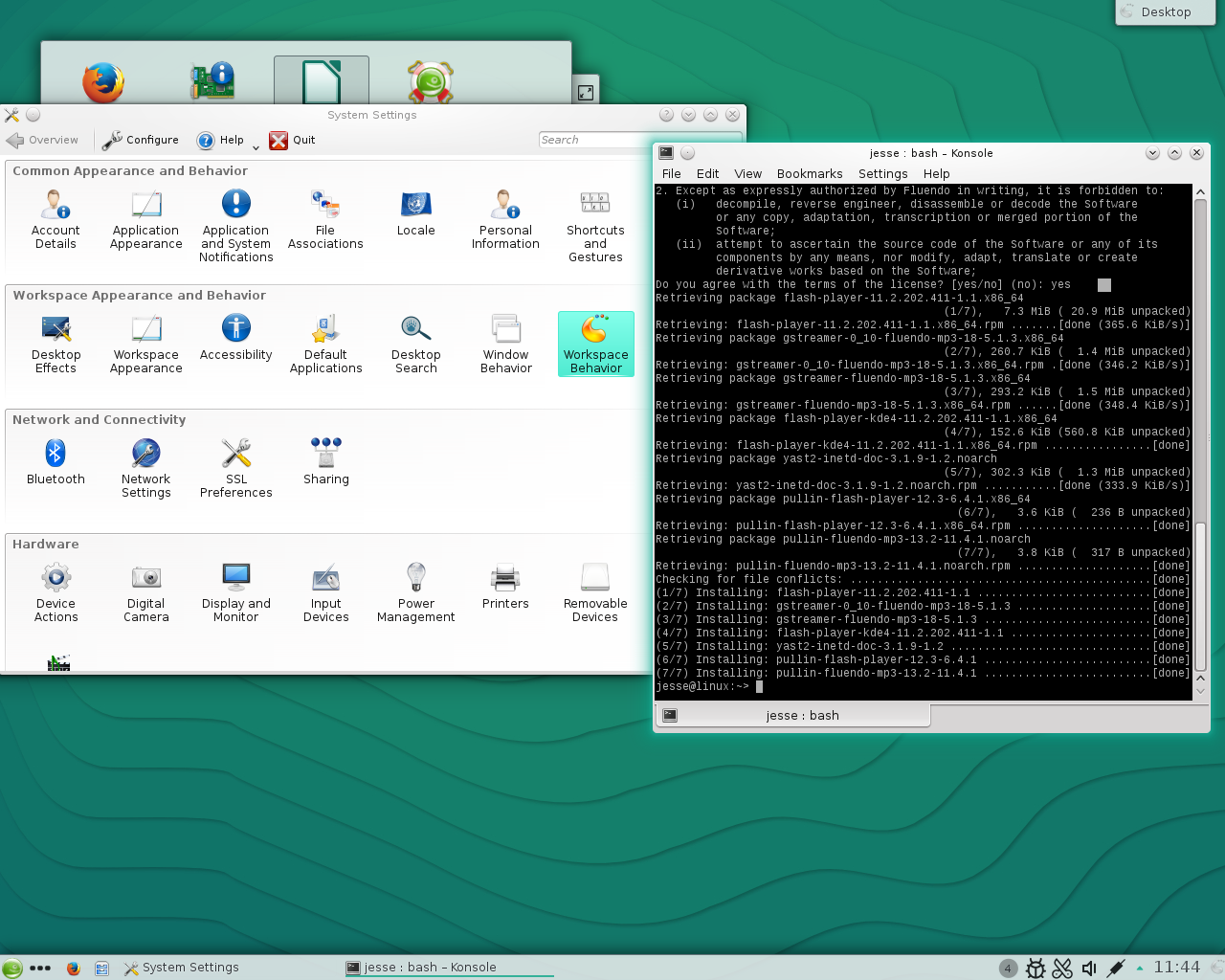Open Default Applications settings
This screenshot has height=980, width=1225.
pyautogui.click(x=325, y=344)
